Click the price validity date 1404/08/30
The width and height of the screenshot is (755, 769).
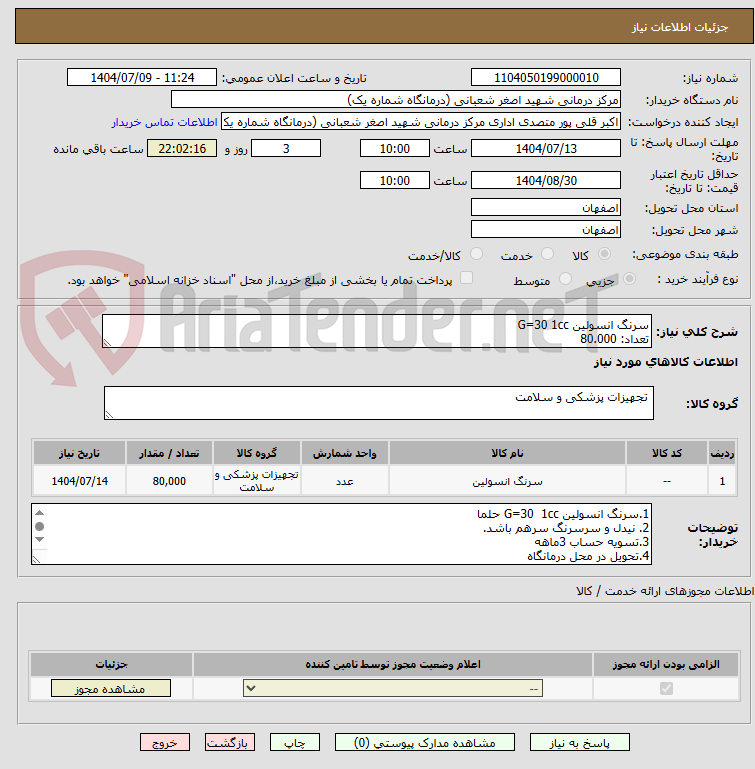[x=546, y=180]
